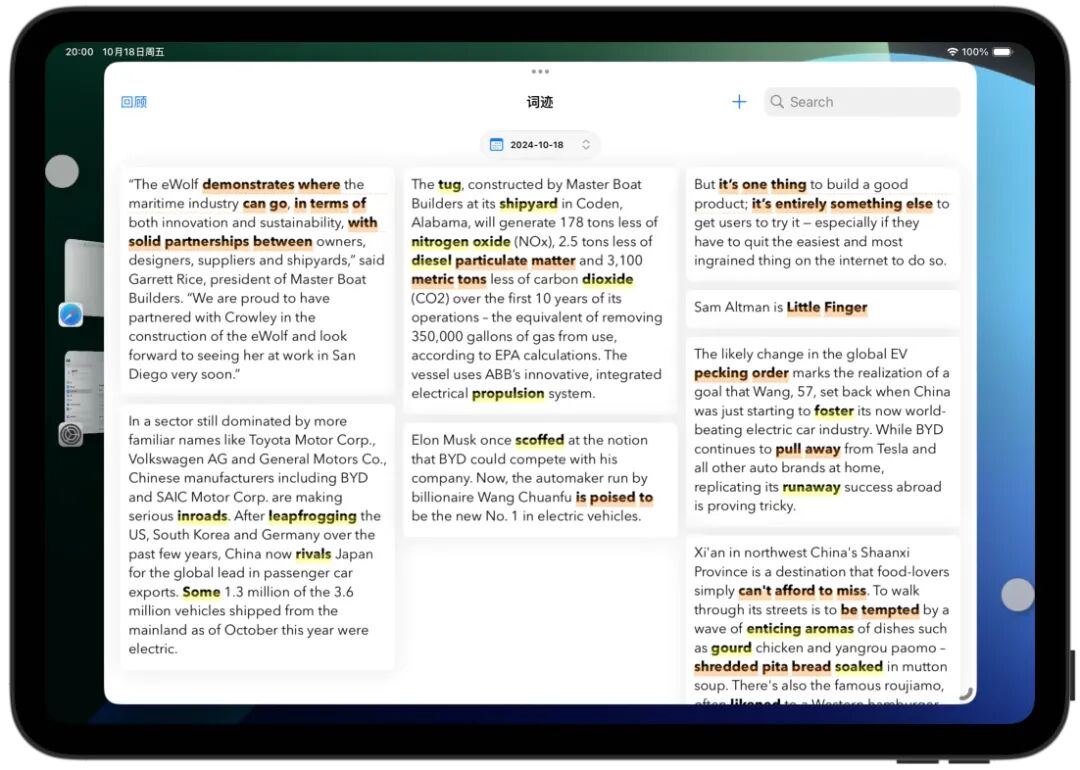Tap highlighted word "propulsion"
Screen dimensions: 1080x770
click(508, 393)
